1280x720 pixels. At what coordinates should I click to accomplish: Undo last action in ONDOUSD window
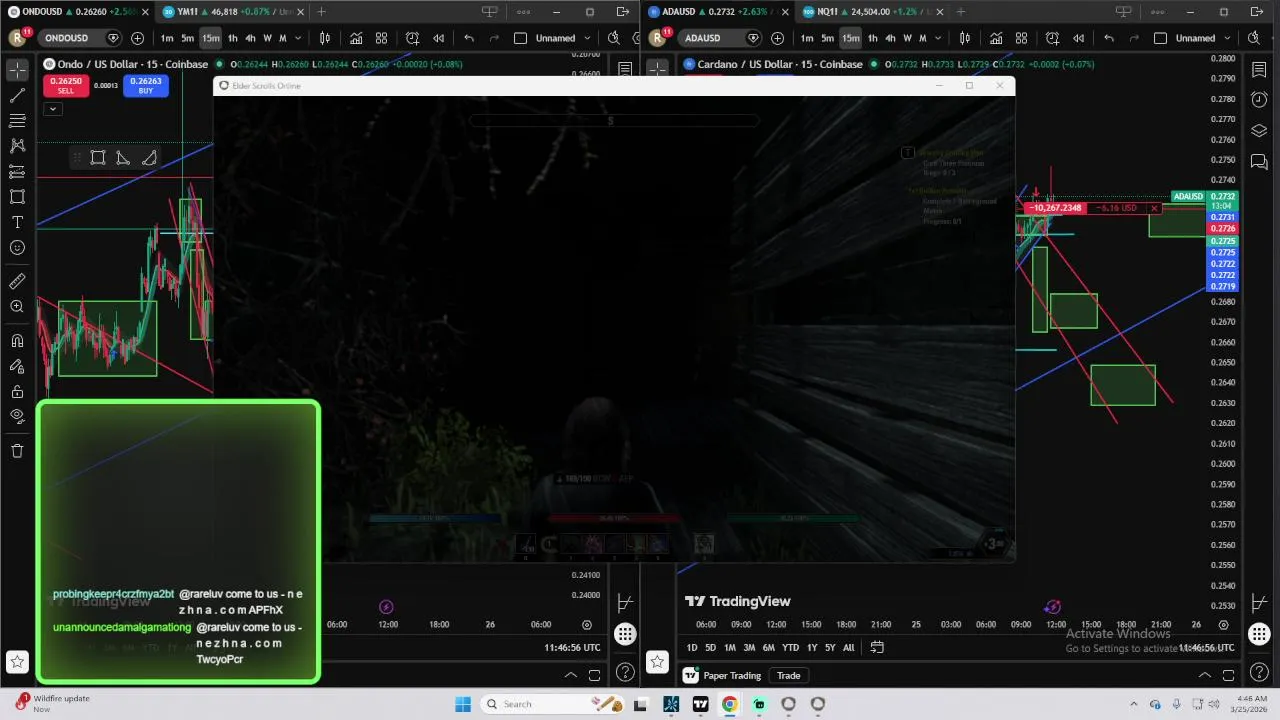pos(469,38)
